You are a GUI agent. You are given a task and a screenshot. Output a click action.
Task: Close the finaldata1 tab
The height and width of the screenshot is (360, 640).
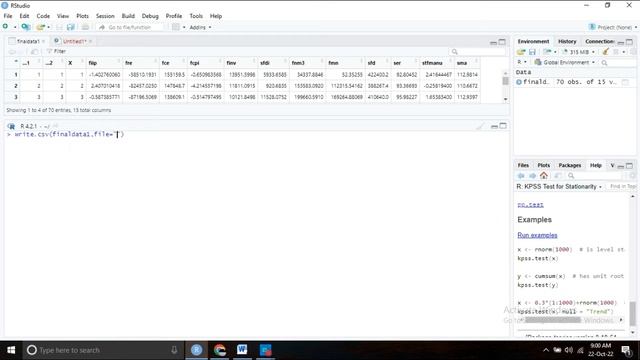coord(43,41)
